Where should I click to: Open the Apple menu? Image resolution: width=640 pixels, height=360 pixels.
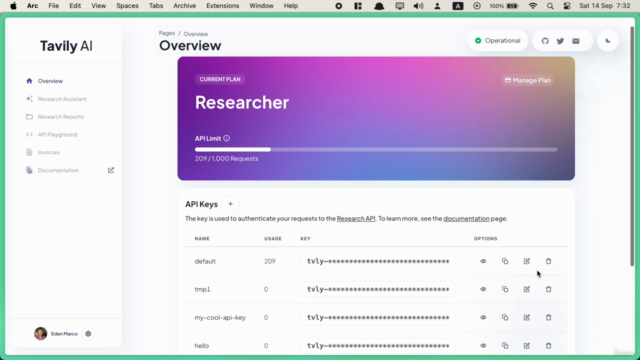(x=13, y=6)
